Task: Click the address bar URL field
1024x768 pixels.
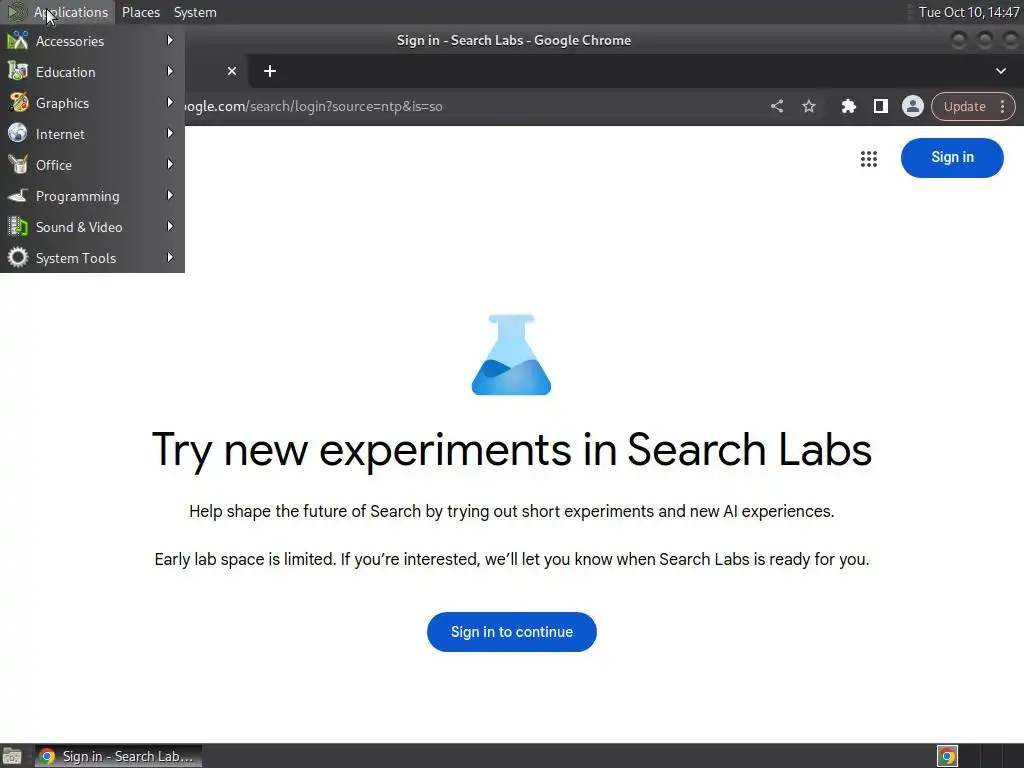Action: (470, 106)
